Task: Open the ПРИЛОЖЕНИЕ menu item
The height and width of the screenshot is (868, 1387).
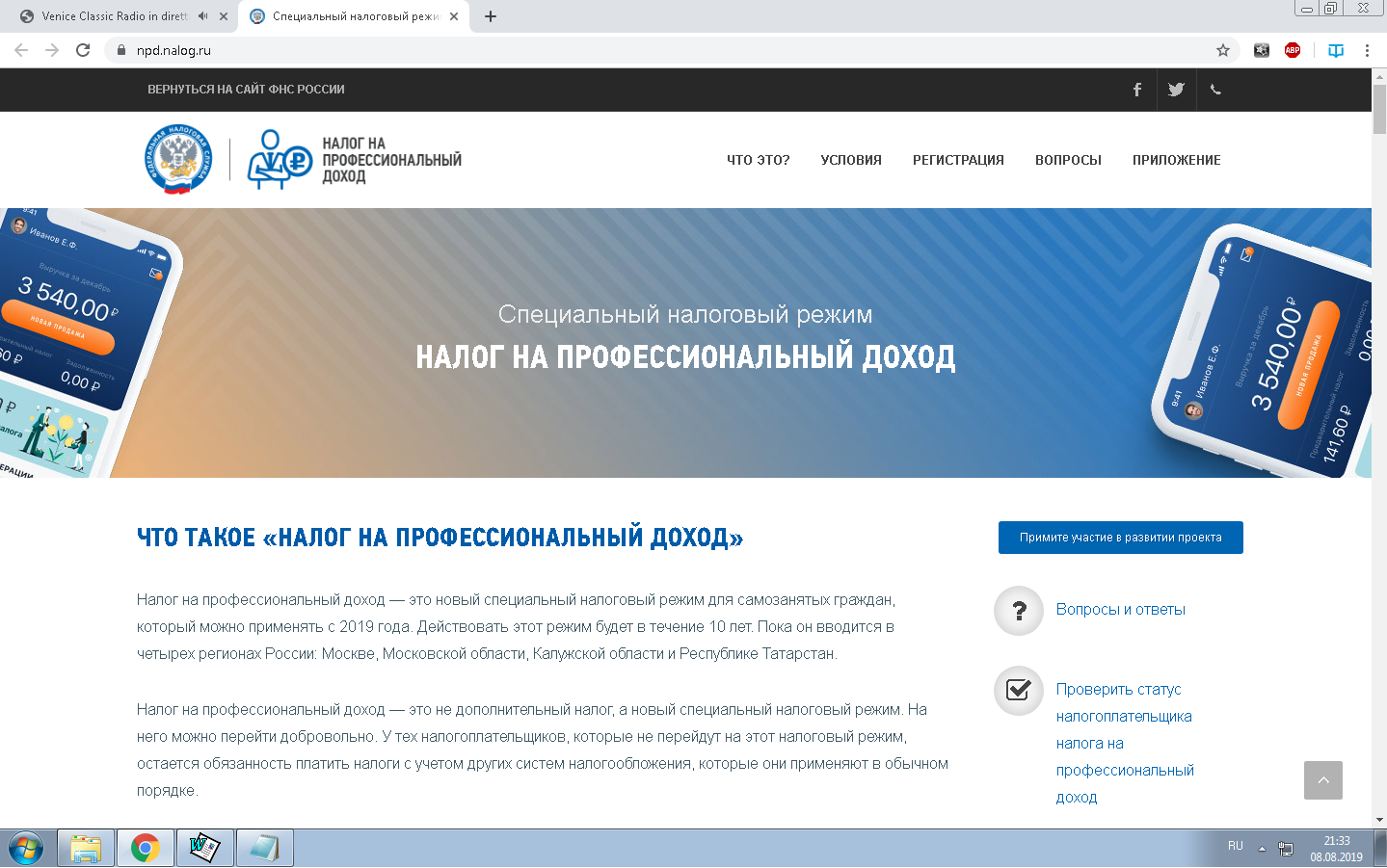Action: pyautogui.click(x=1177, y=160)
